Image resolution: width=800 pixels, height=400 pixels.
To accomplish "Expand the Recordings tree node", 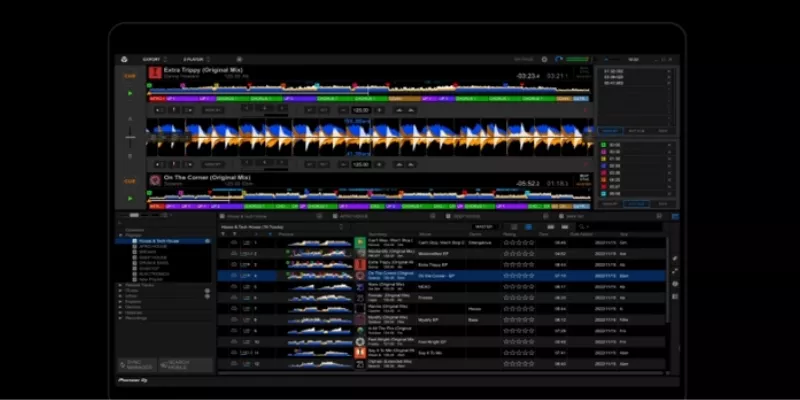I will click(x=120, y=318).
